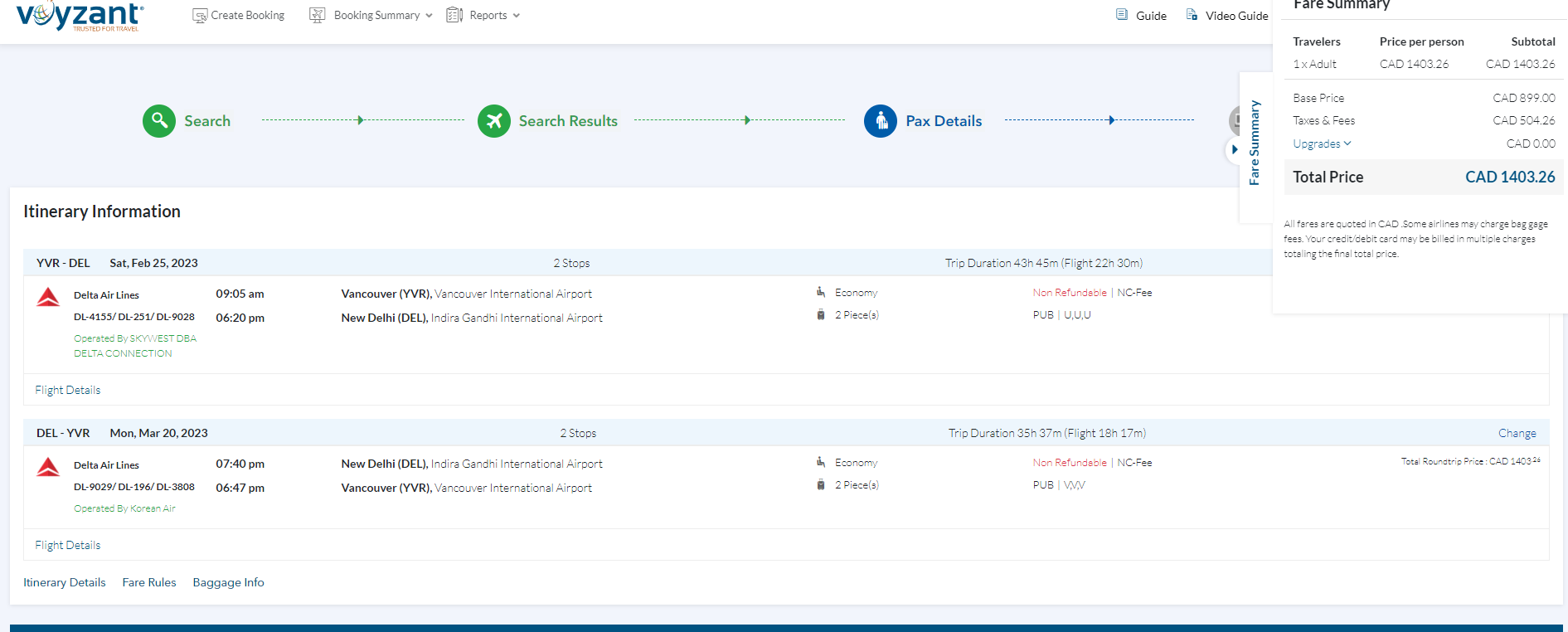Click the Delta logo on DEL-YVR flight
The image size is (1568, 632).
[x=48, y=467]
